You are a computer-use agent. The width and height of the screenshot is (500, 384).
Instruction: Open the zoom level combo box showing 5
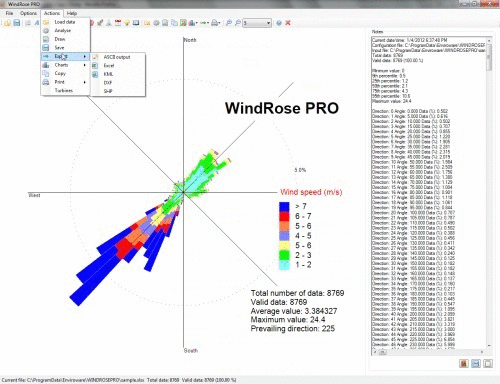257,23
